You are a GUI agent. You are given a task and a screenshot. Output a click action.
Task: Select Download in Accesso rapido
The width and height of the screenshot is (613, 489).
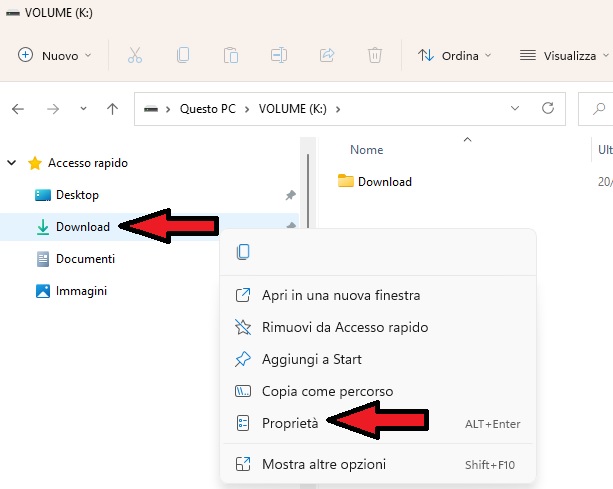pos(82,227)
